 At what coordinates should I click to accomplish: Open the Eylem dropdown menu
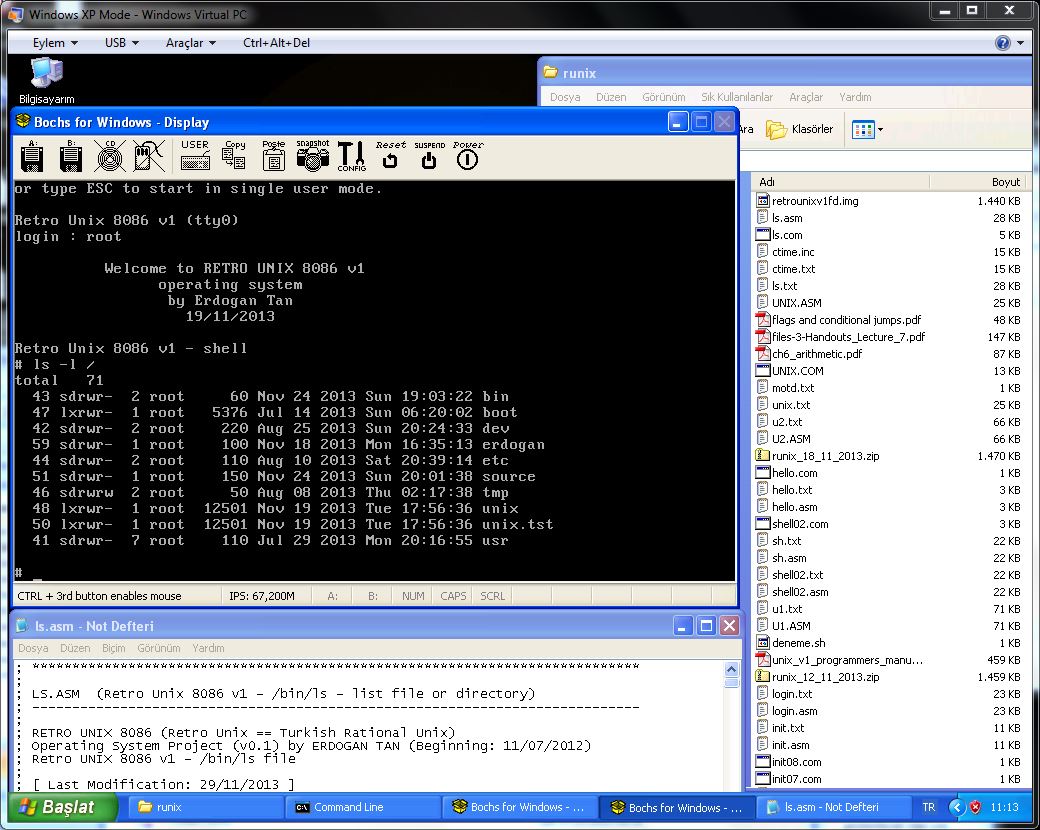[55, 42]
